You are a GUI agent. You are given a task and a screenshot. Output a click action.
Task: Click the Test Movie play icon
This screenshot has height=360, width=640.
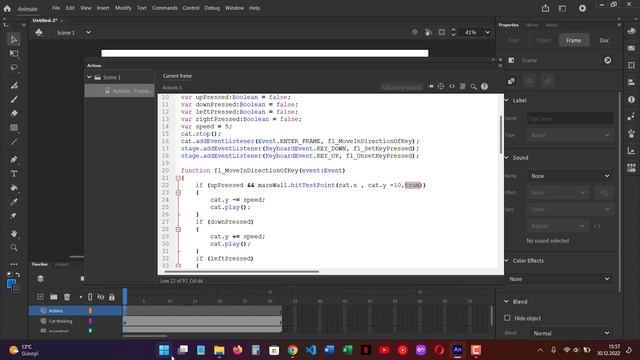click(x=582, y=8)
